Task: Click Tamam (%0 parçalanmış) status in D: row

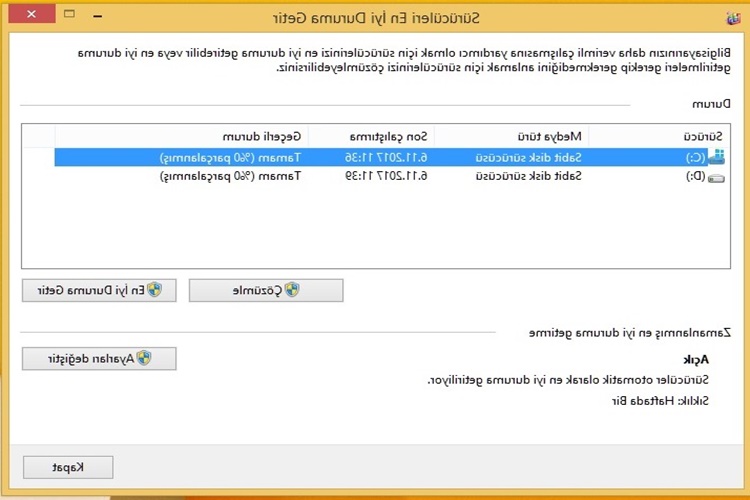Action: click(230, 176)
